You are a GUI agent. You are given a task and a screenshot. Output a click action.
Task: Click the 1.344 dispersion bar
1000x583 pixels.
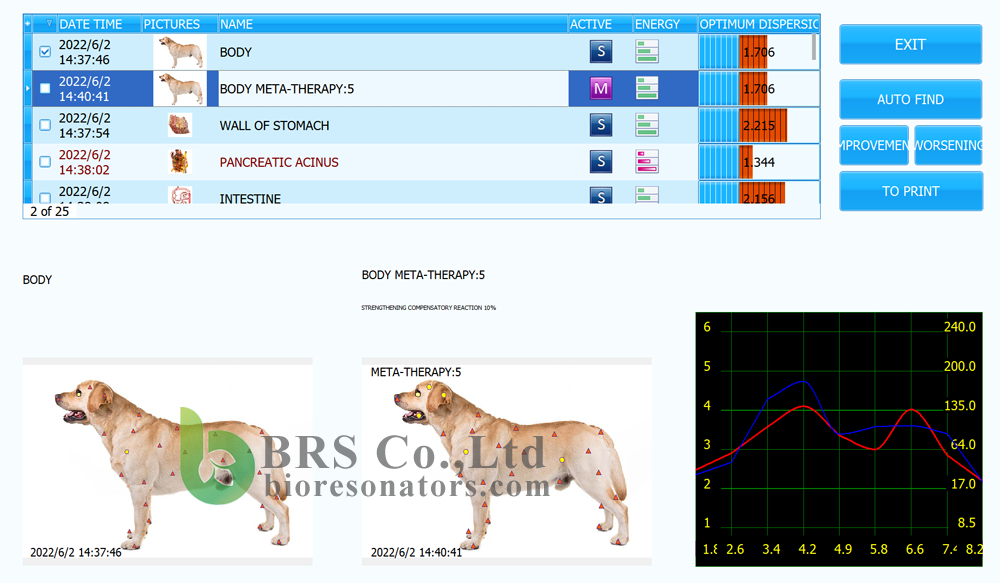[x=759, y=162]
